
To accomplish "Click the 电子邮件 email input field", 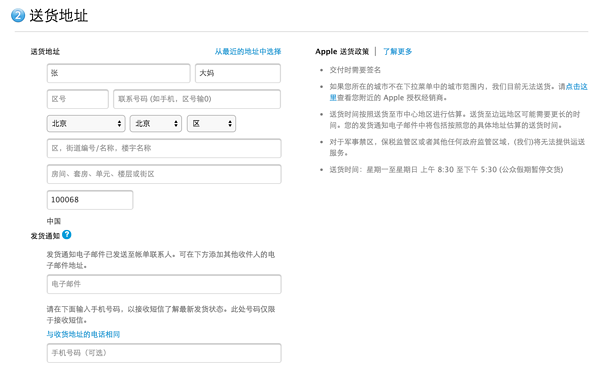I will click(x=164, y=284).
